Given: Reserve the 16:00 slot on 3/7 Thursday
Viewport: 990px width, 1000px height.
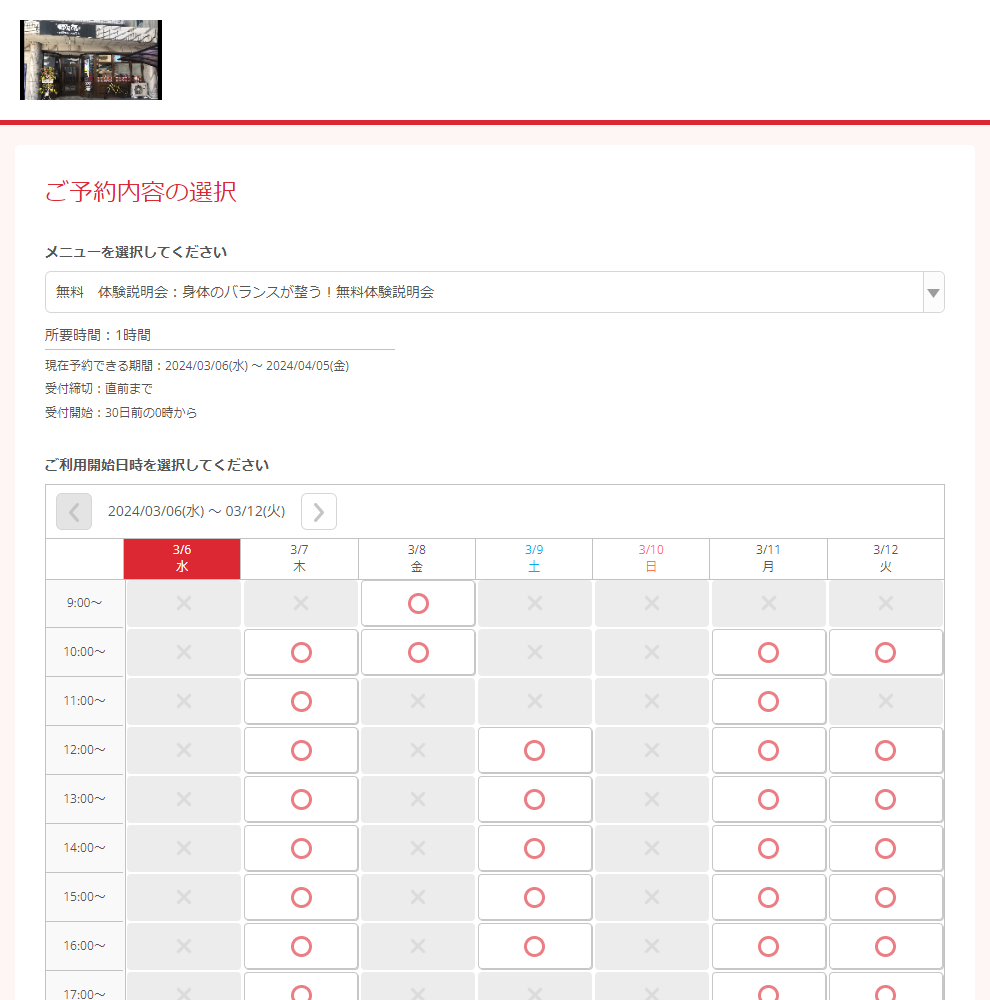Looking at the screenshot, I should (301, 946).
